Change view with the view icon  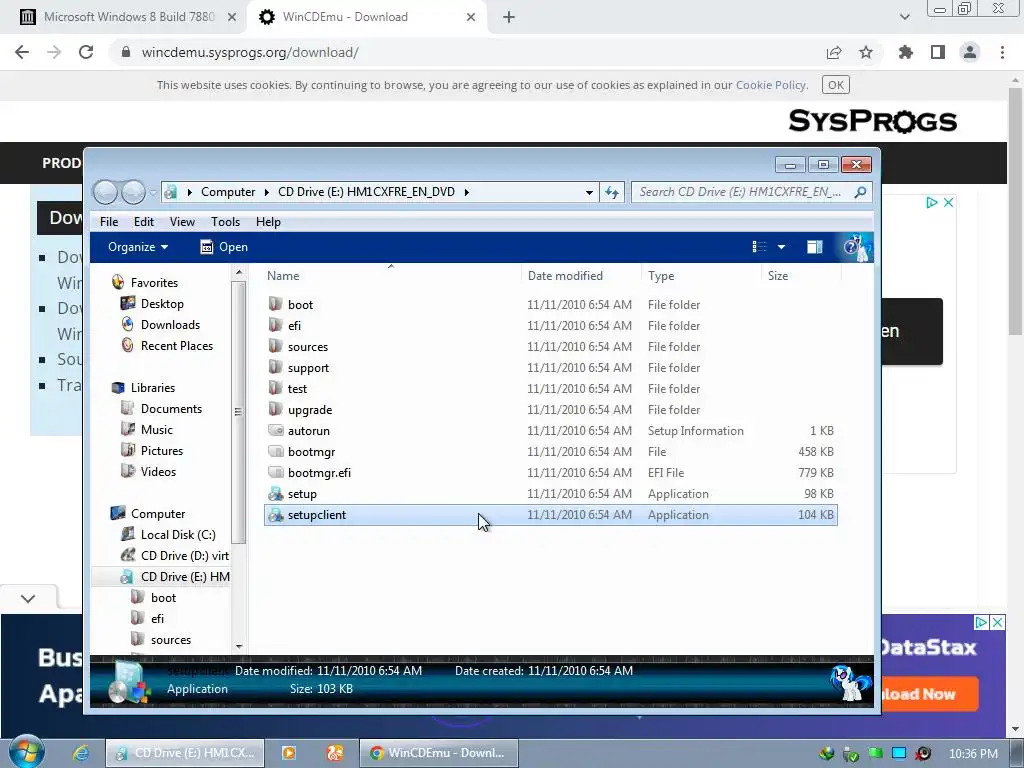[x=759, y=247]
